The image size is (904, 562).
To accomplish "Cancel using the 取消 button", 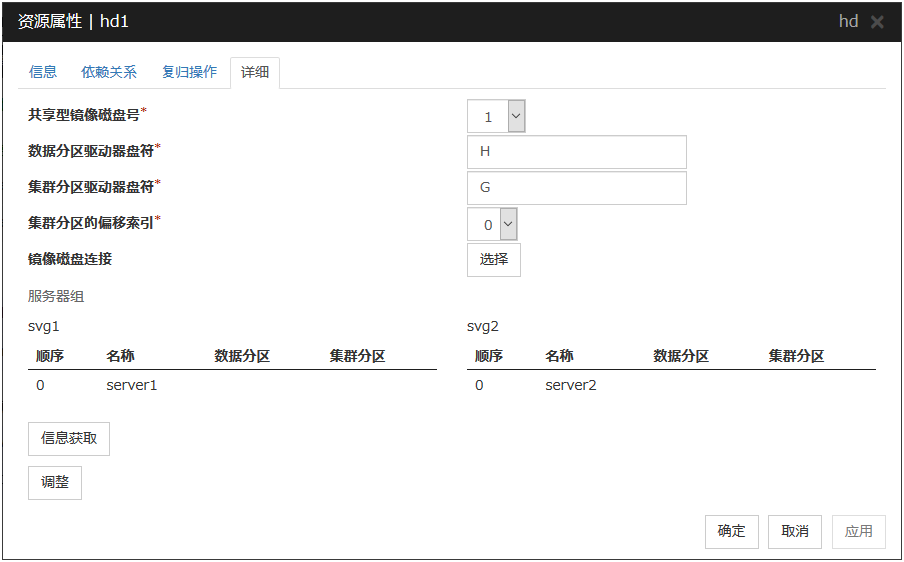I will click(795, 531).
